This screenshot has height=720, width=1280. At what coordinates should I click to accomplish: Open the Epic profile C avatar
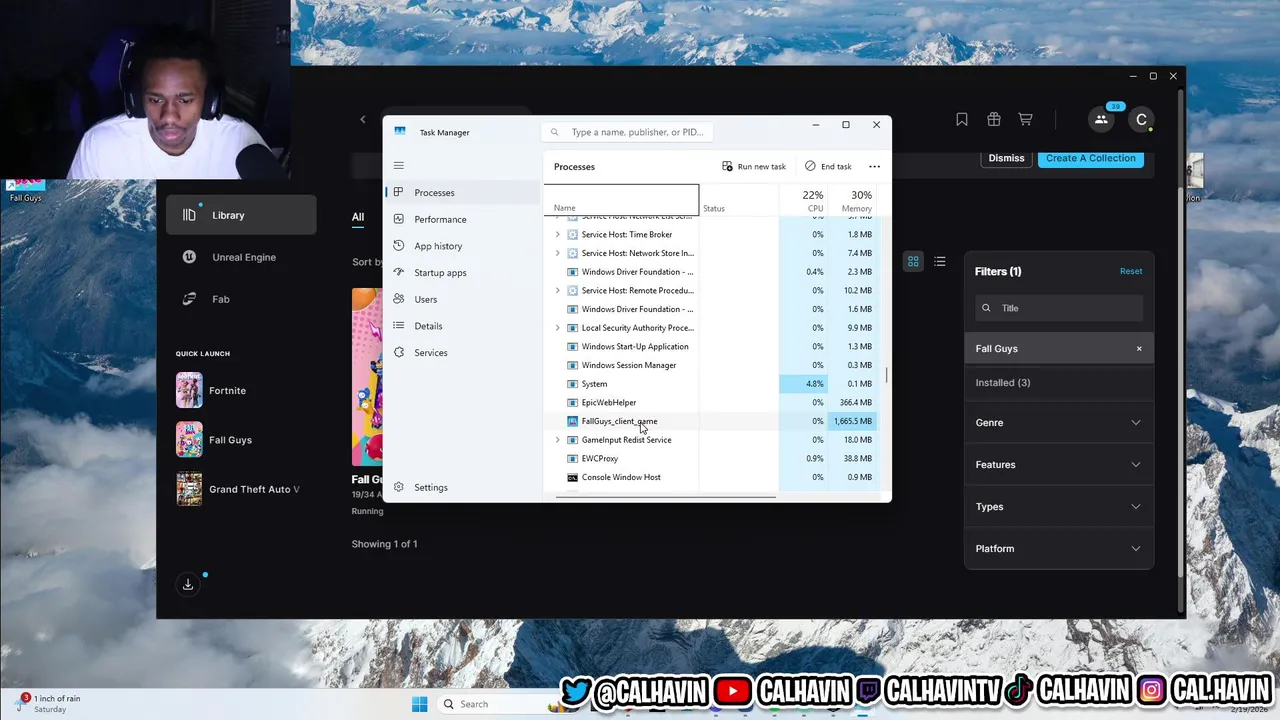point(1141,119)
